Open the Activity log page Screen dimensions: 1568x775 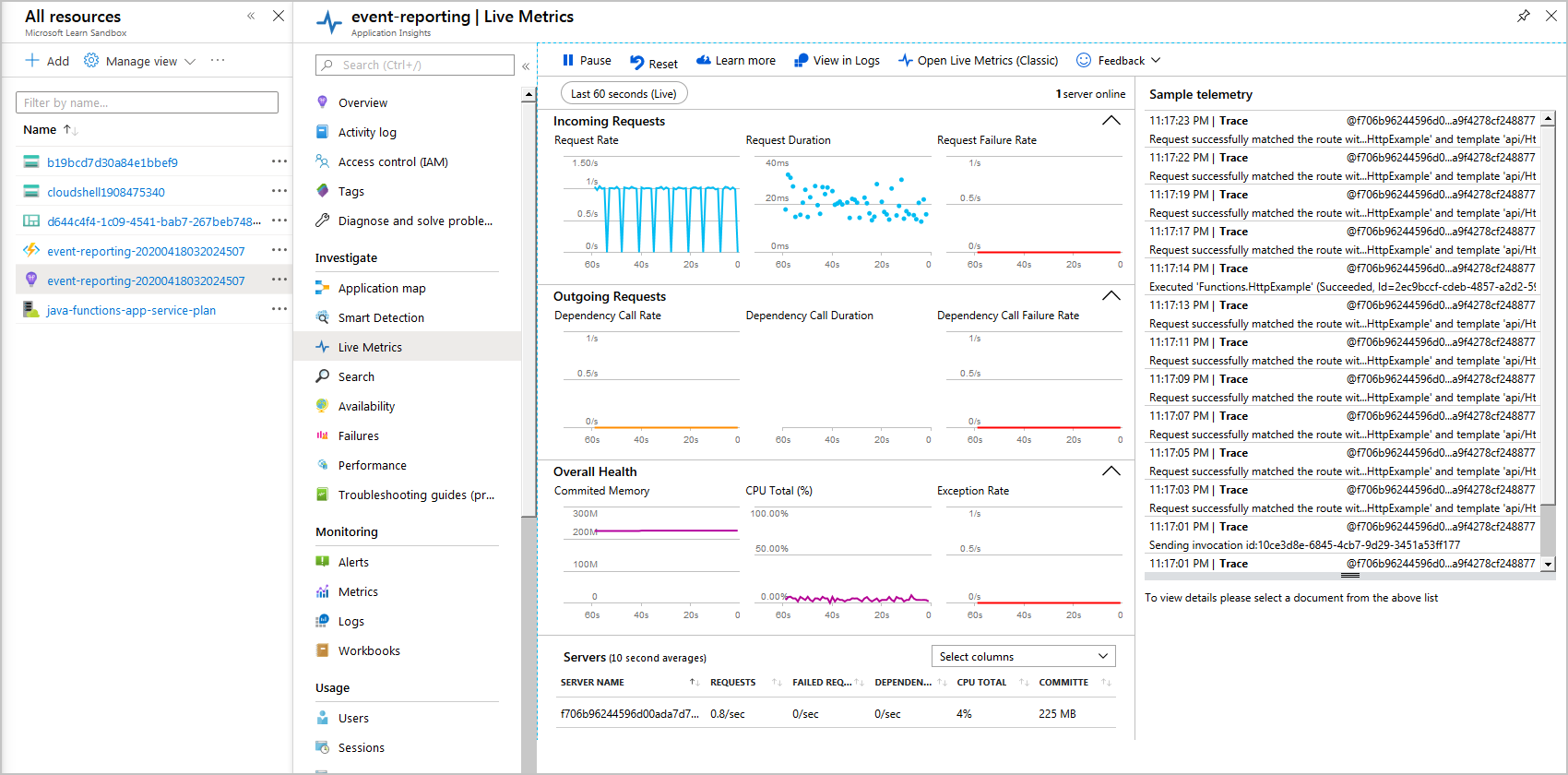click(367, 133)
